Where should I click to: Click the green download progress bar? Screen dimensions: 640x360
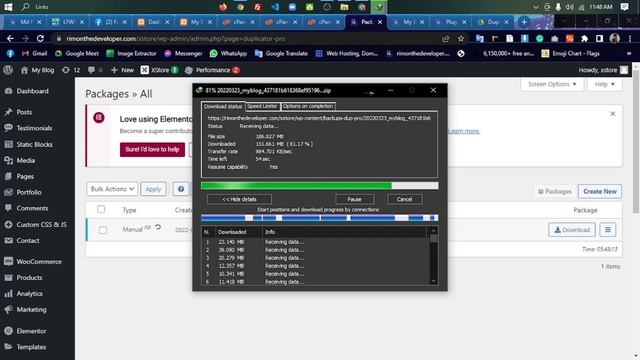tap(320, 186)
